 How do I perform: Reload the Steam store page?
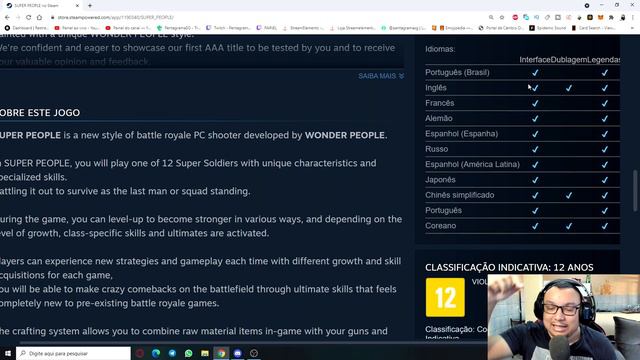(x=29, y=18)
